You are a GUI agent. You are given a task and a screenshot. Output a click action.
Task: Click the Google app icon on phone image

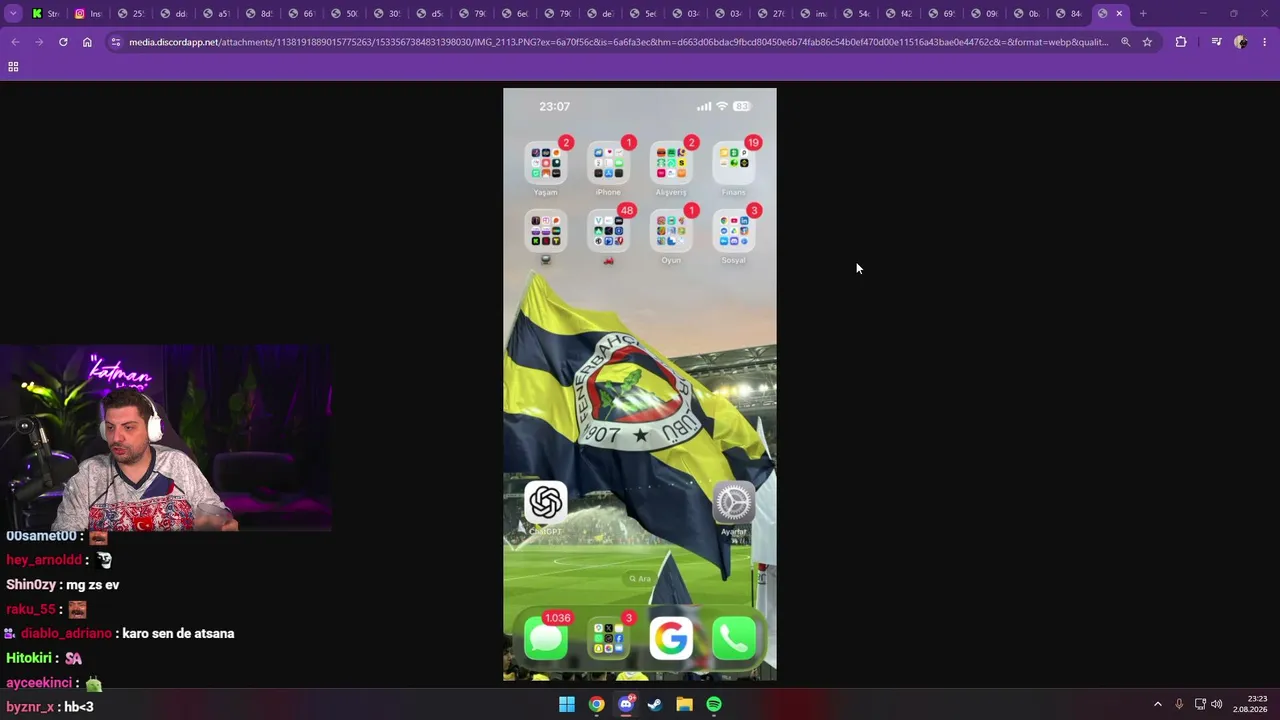671,639
